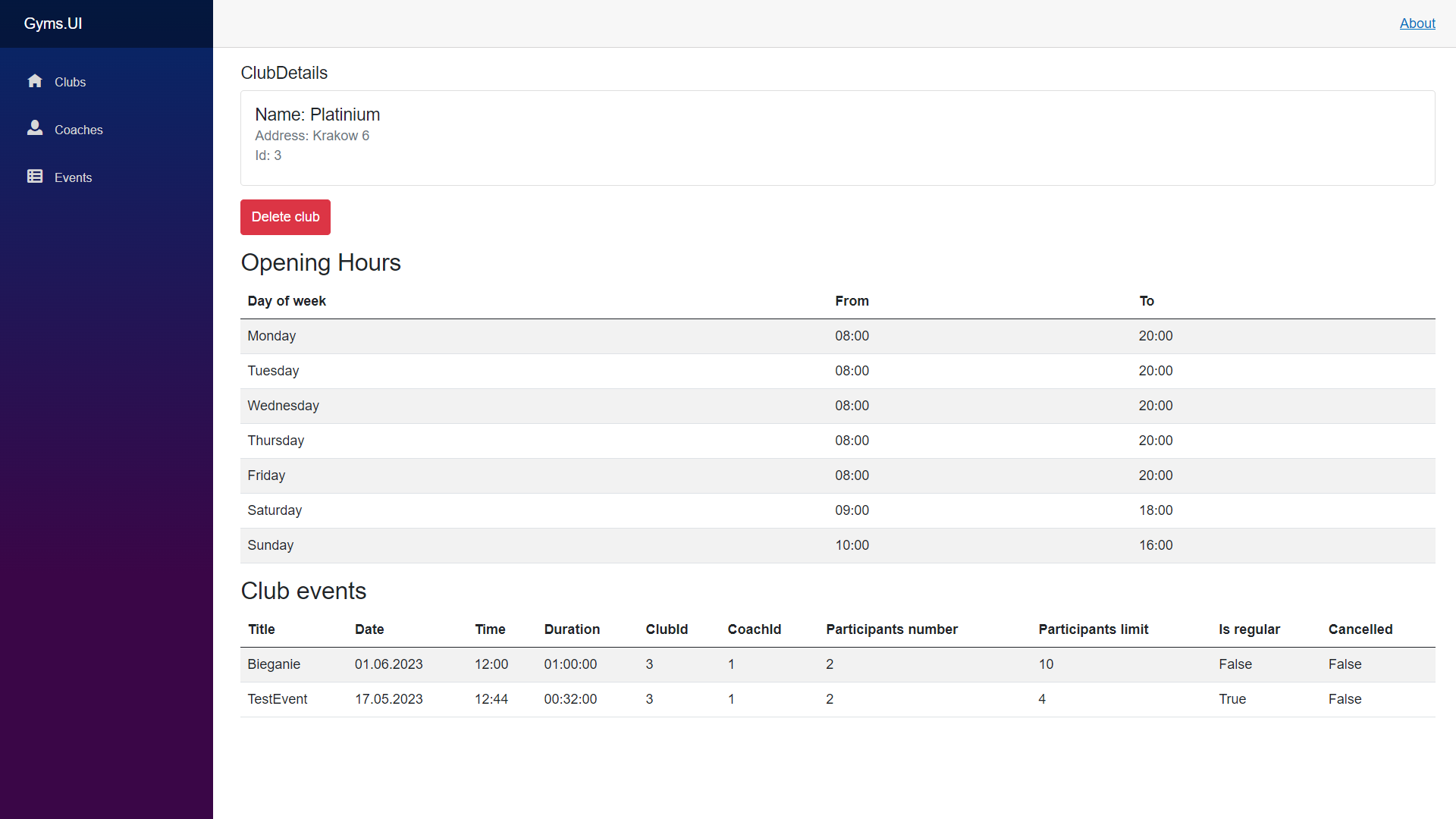1456x819 pixels.
Task: Click the About link
Action: tap(1417, 24)
